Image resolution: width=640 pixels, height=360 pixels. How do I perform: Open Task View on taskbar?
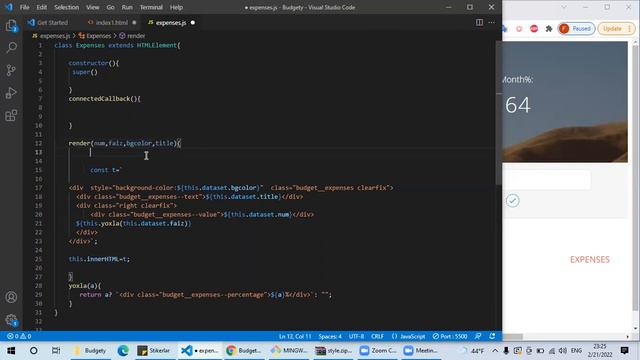coord(56,351)
